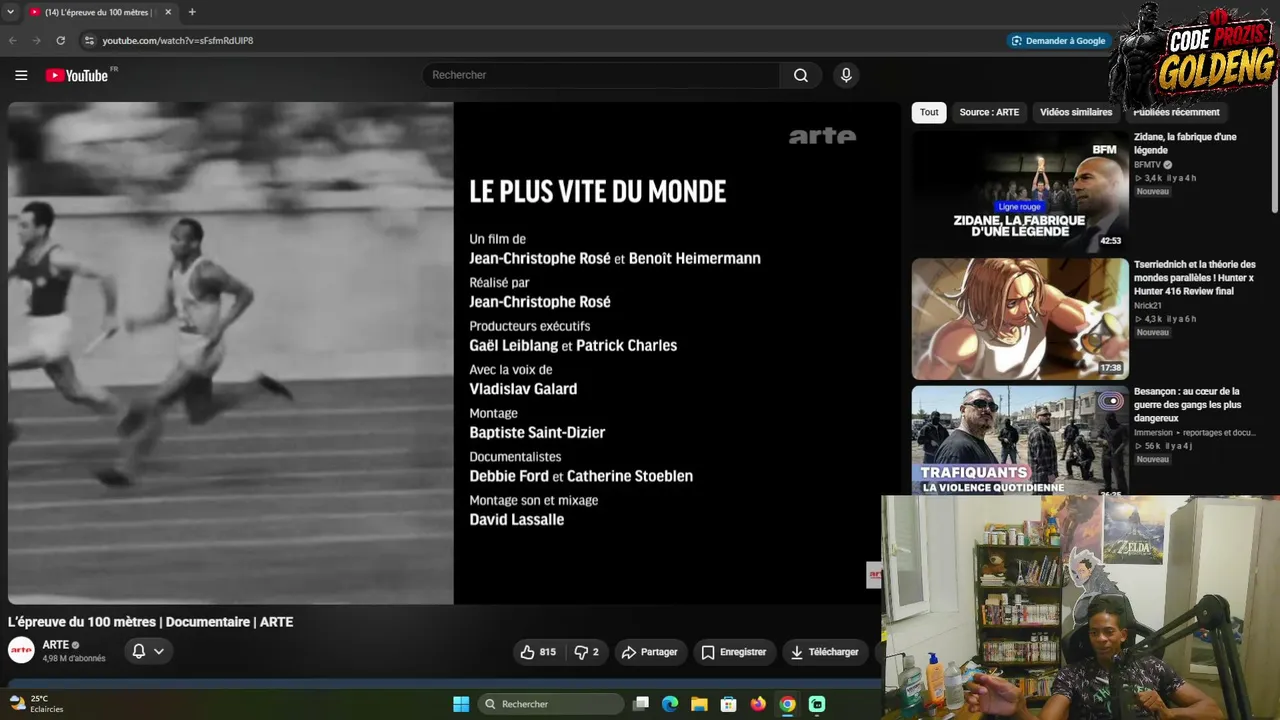Image resolution: width=1280 pixels, height=720 pixels.
Task: Start voice search with the microphone icon
Action: tap(846, 75)
